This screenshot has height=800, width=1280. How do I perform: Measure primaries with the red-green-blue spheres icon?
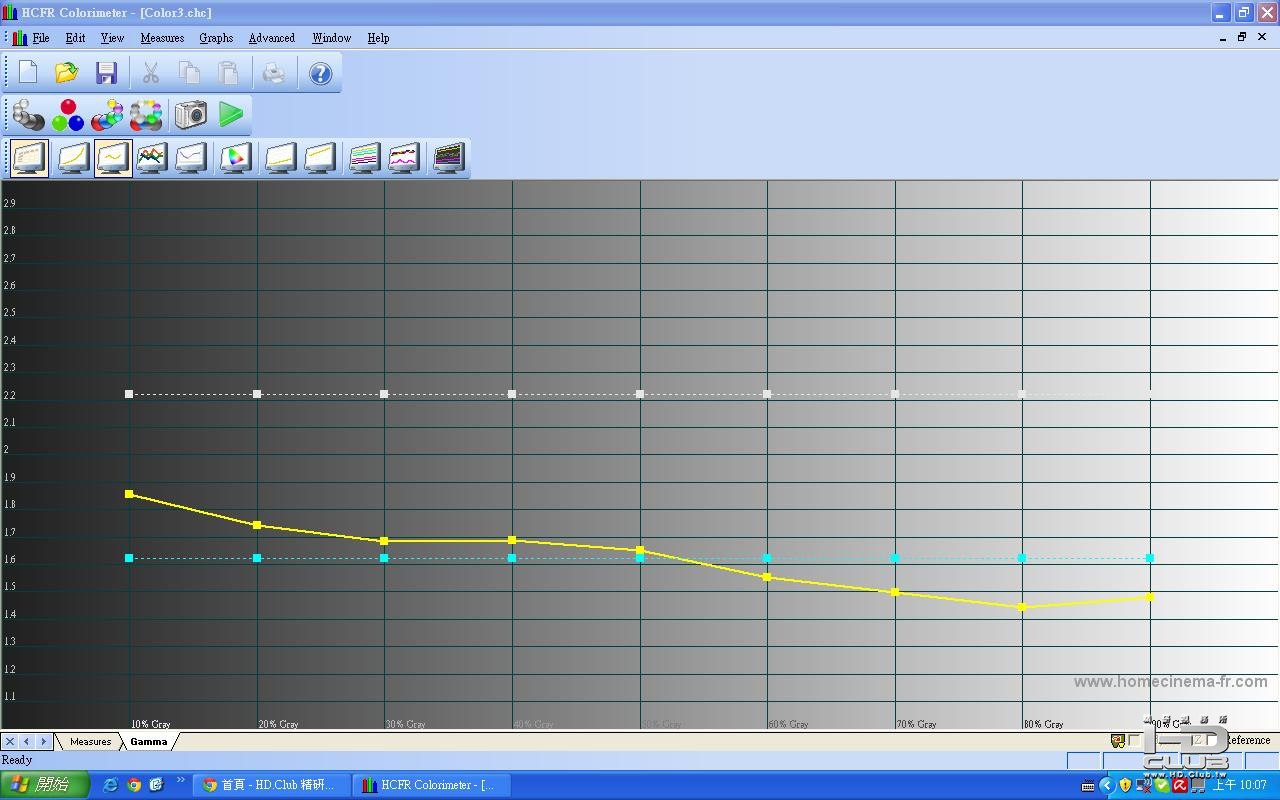[67, 115]
